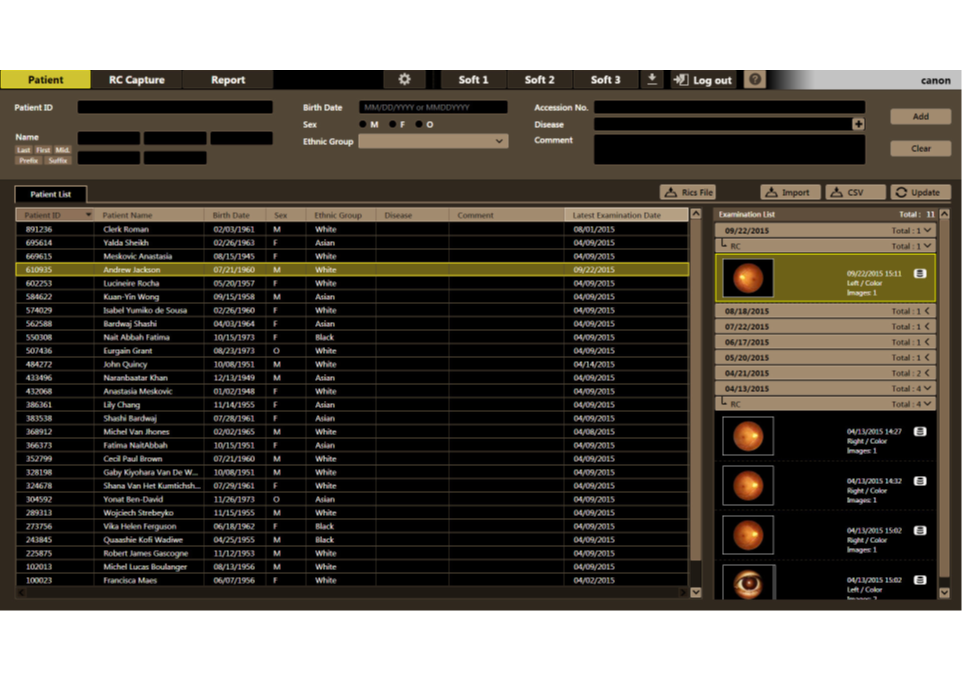The width and height of the screenshot is (962, 681).
Task: Select the 09/22/2015 15:11 fundus thumbnail
Action: pos(748,278)
